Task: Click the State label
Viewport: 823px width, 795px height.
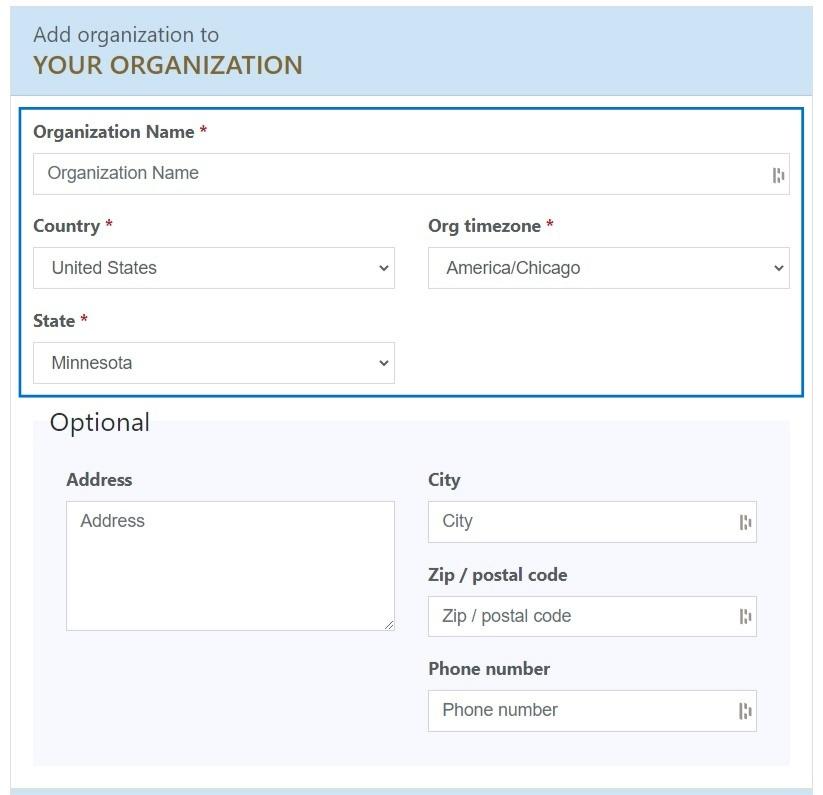Action: (54, 321)
